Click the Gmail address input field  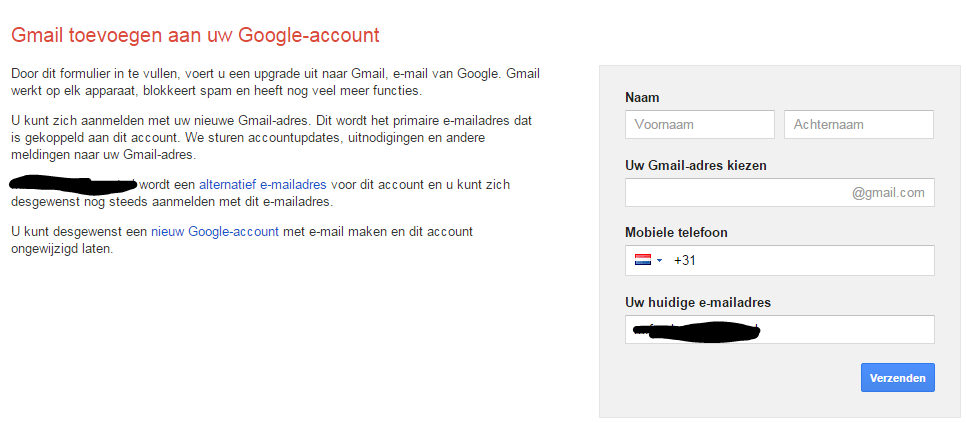click(736, 193)
